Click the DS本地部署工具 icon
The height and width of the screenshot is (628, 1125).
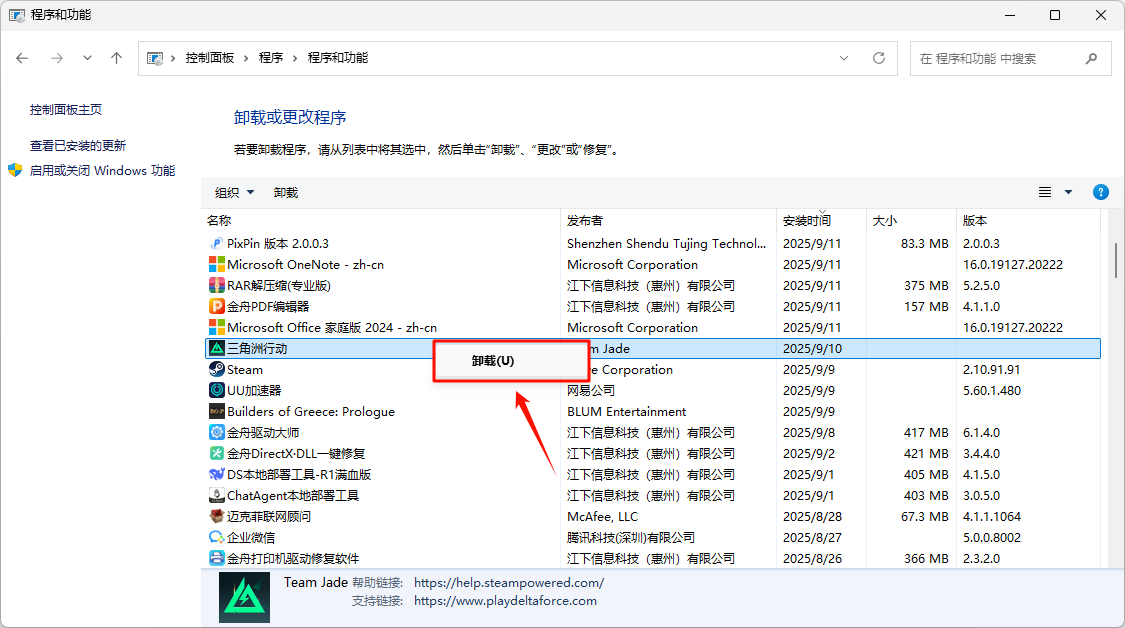click(x=216, y=474)
